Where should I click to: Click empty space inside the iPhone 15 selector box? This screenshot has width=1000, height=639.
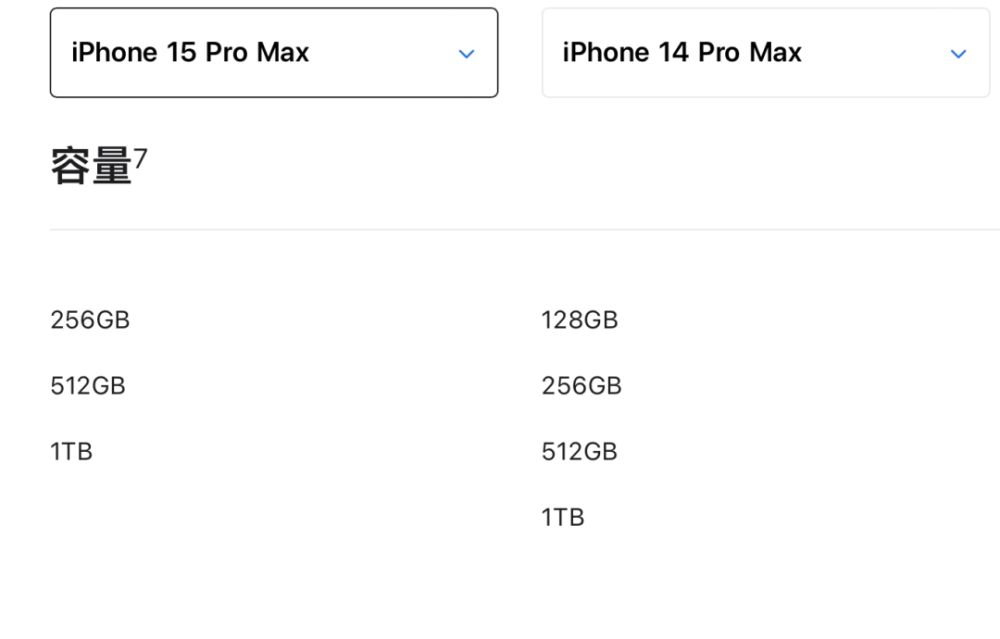383,53
